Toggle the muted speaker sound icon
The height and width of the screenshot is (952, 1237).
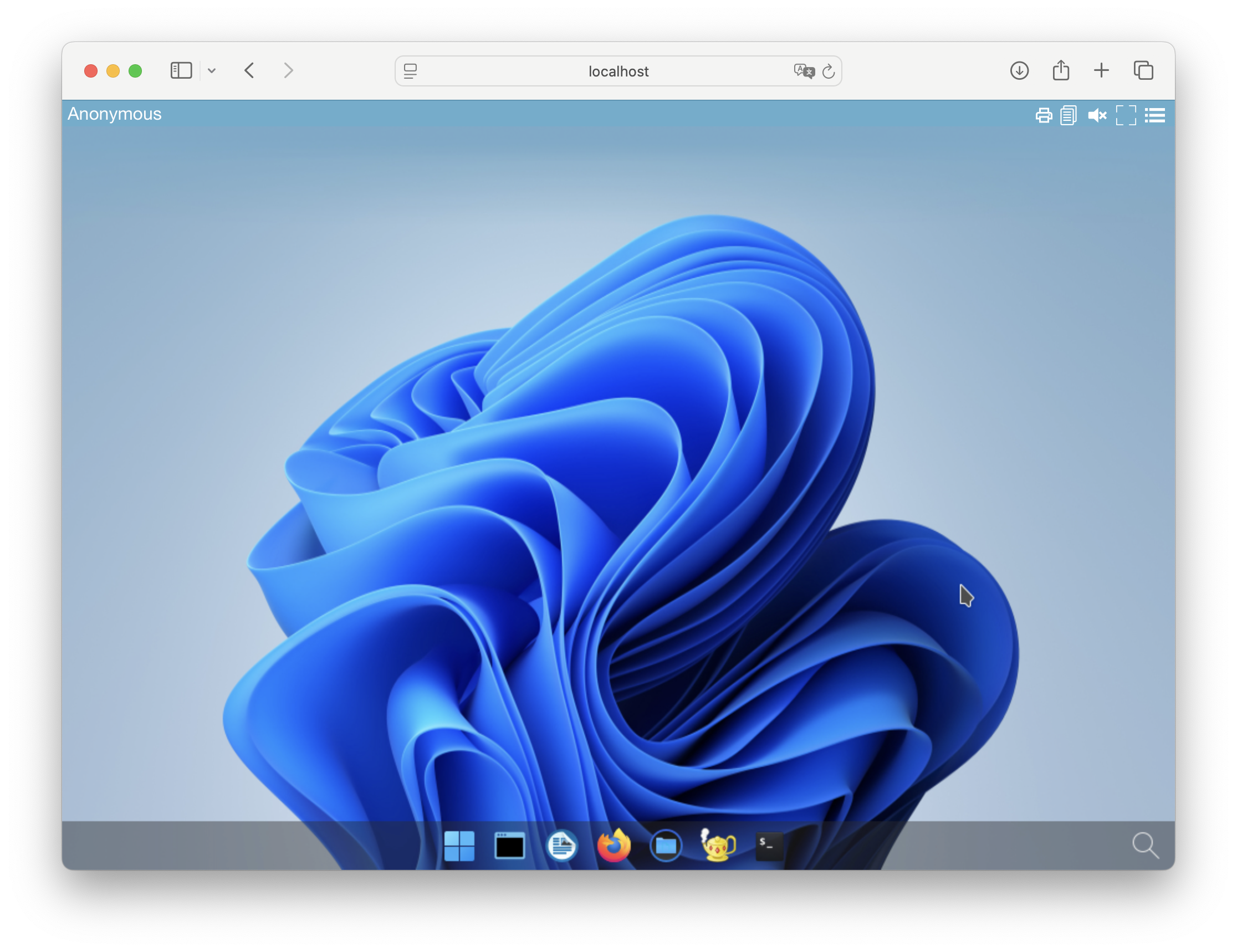[x=1097, y=115]
